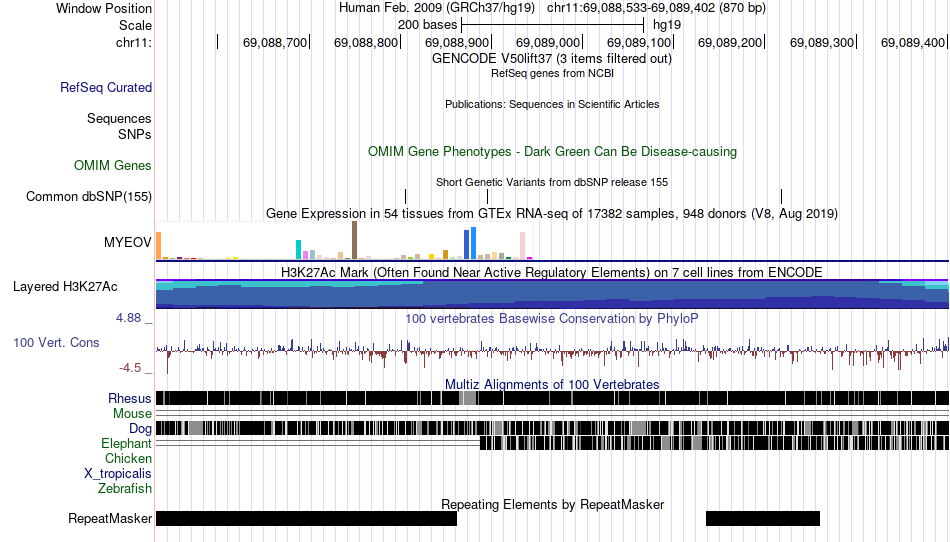Image resolution: width=950 pixels, height=542 pixels.
Task: Select the Rhesus alignment row label
Action: [x=130, y=398]
